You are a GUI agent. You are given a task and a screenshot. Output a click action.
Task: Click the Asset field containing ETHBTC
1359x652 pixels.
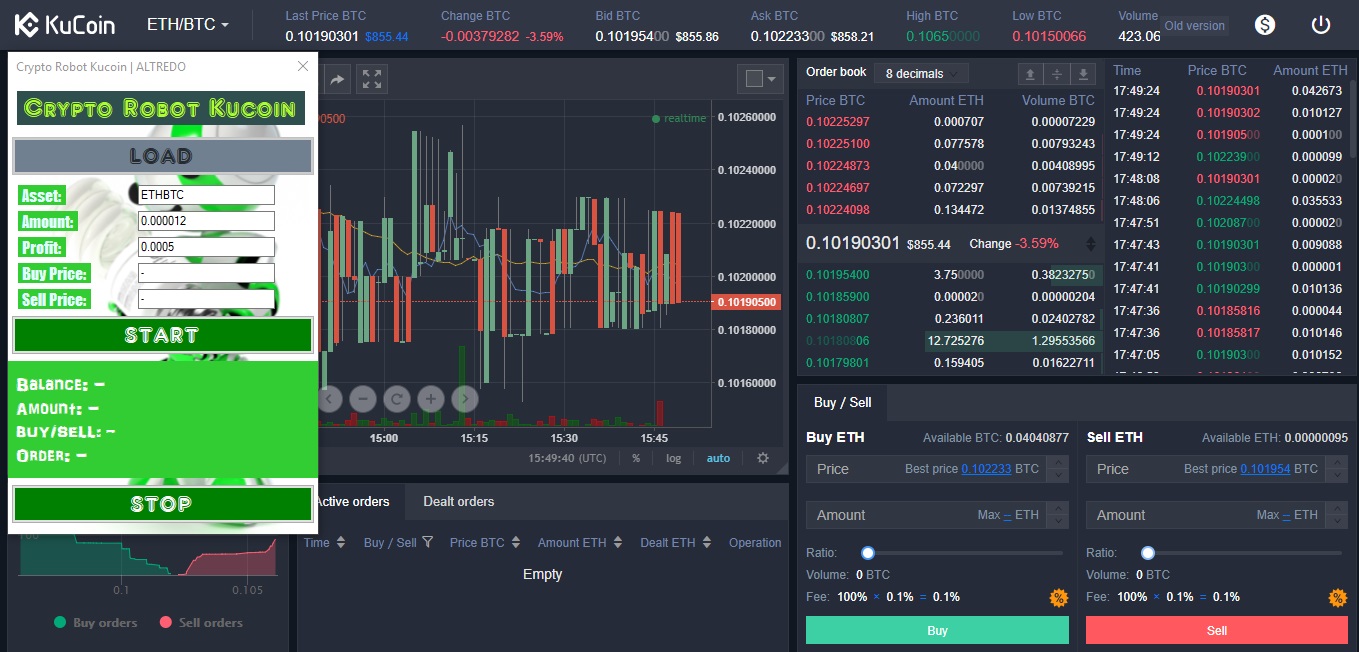(x=206, y=195)
